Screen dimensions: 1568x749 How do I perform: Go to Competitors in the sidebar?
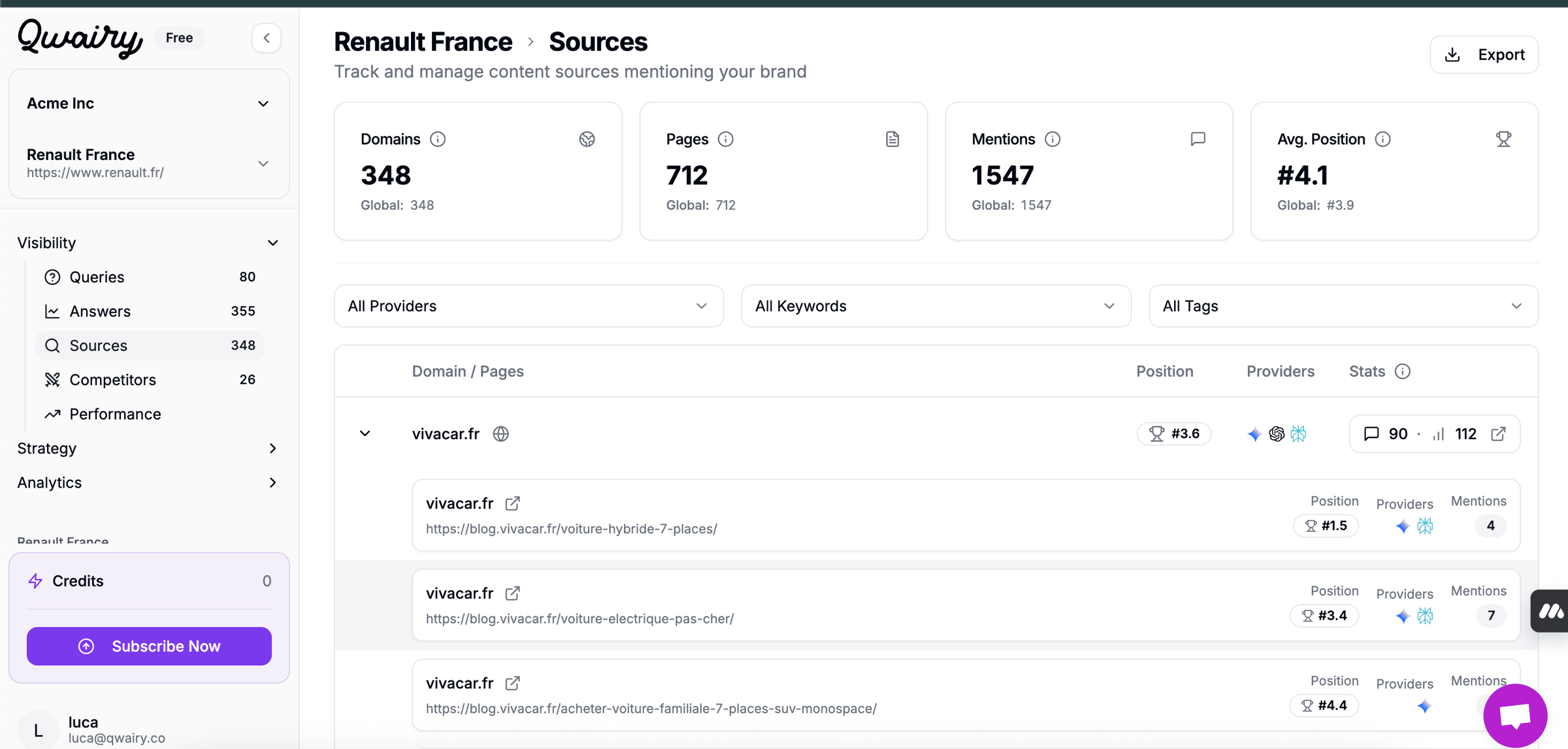[150, 380]
